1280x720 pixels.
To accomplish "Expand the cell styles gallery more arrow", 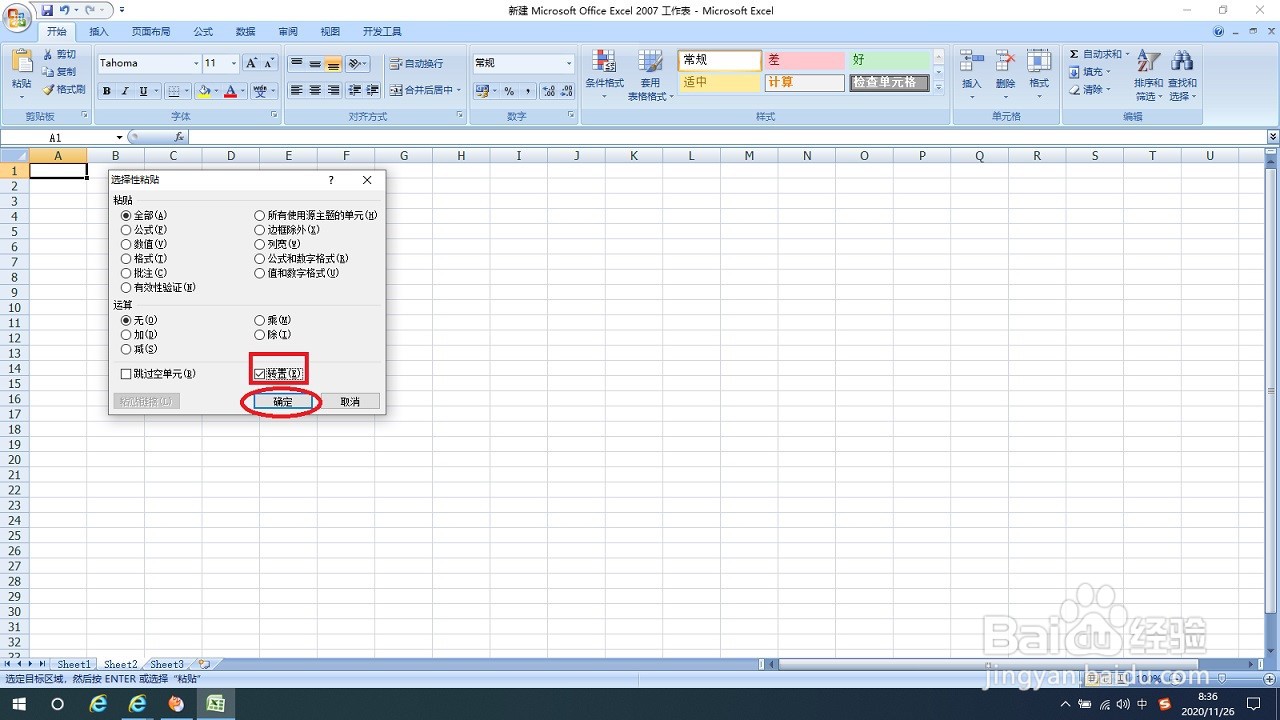I will point(938,88).
